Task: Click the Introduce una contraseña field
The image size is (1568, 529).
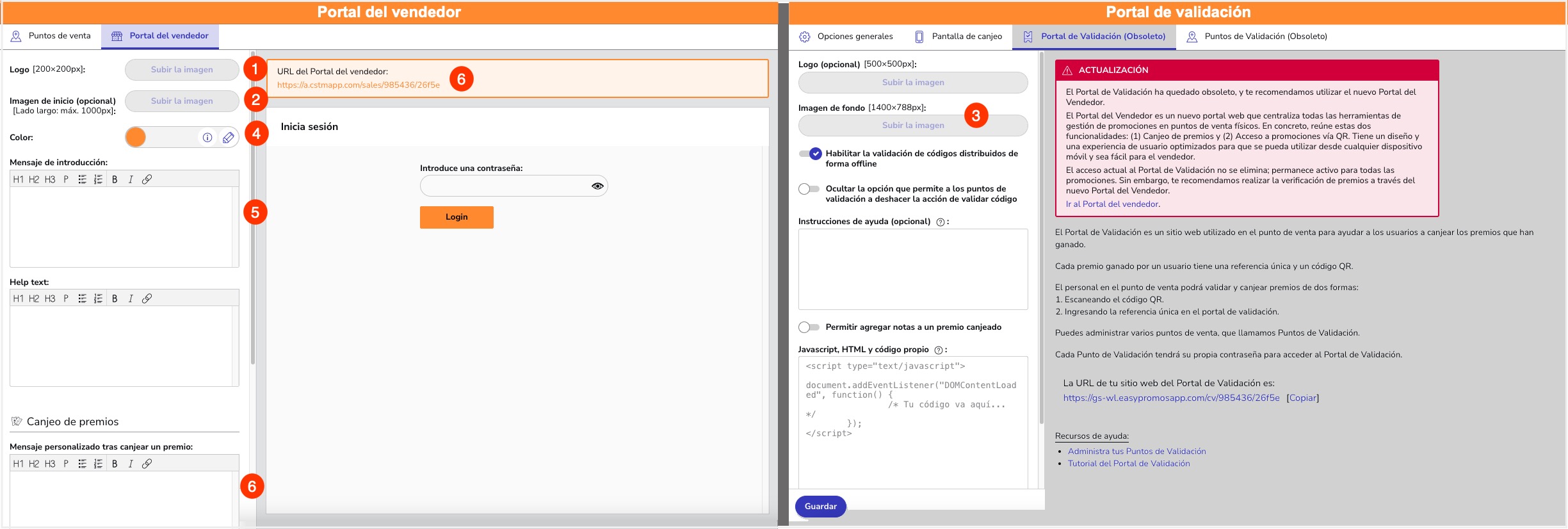Action: [513, 186]
